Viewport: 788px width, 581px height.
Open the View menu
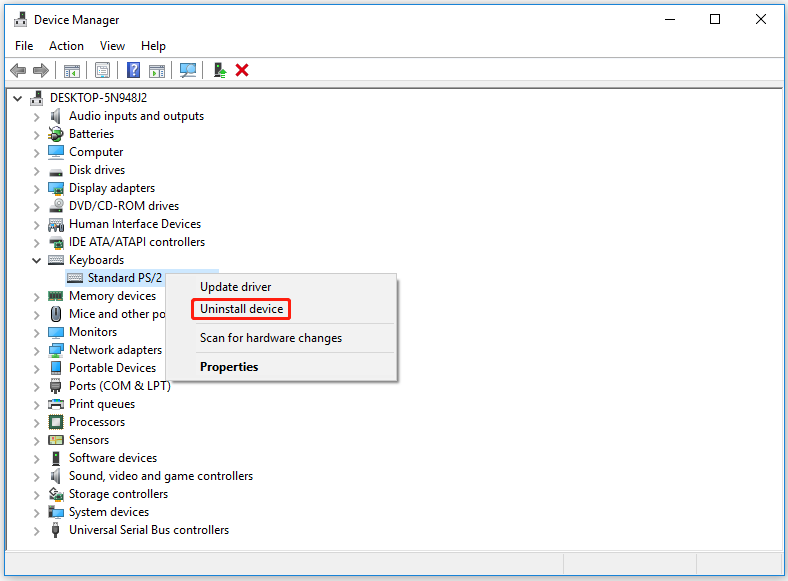tap(112, 46)
